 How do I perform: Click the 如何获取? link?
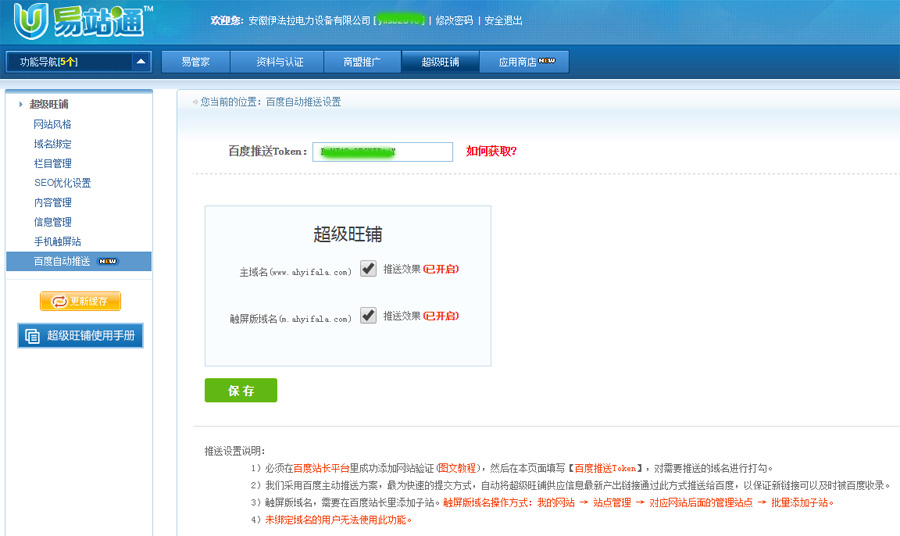491,151
